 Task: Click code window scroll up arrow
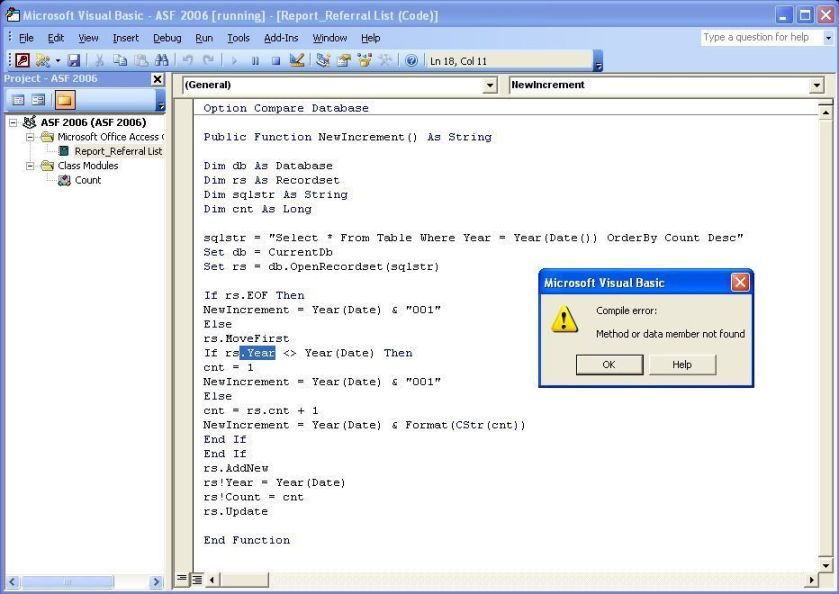click(x=826, y=112)
